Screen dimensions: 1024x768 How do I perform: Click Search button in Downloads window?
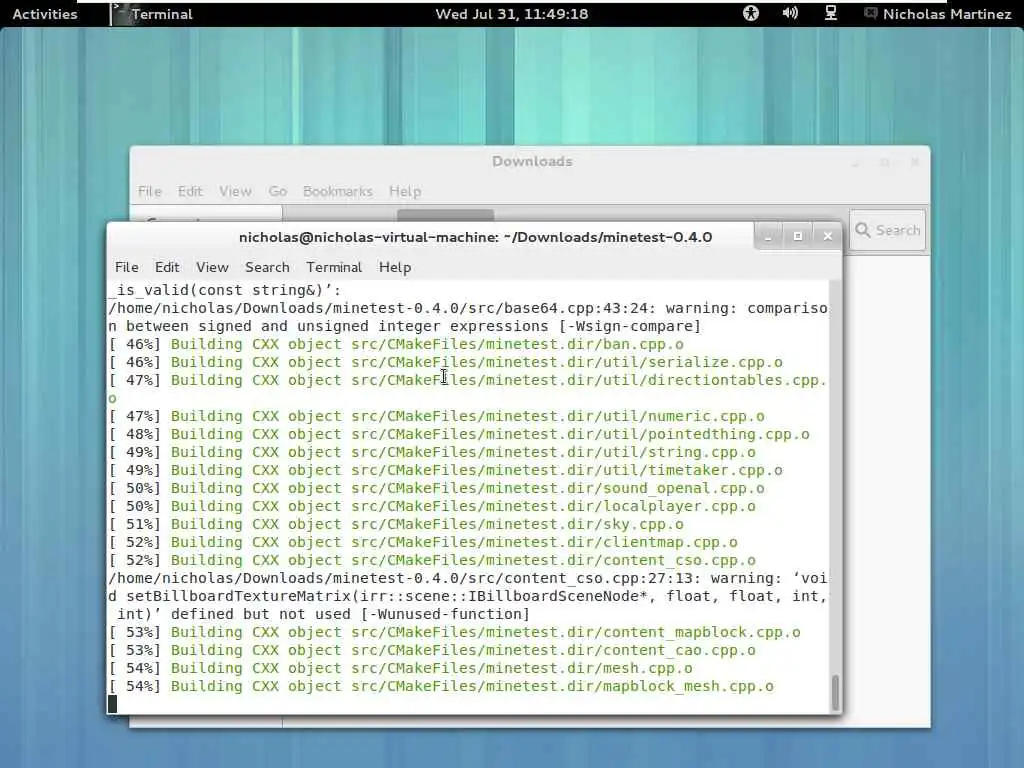coord(888,230)
